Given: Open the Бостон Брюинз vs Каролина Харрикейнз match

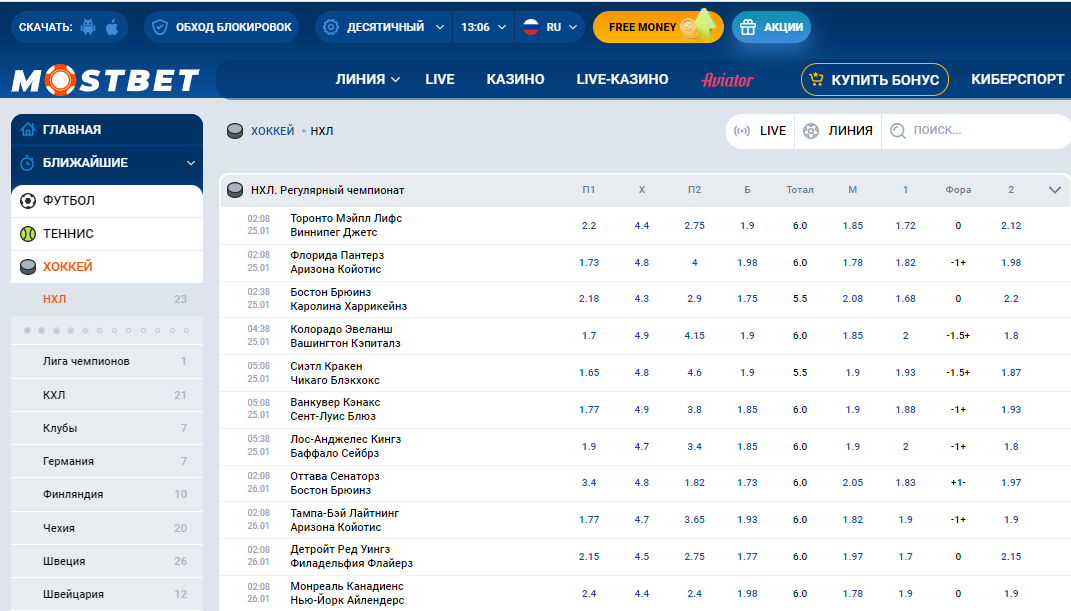Looking at the screenshot, I should [x=348, y=299].
